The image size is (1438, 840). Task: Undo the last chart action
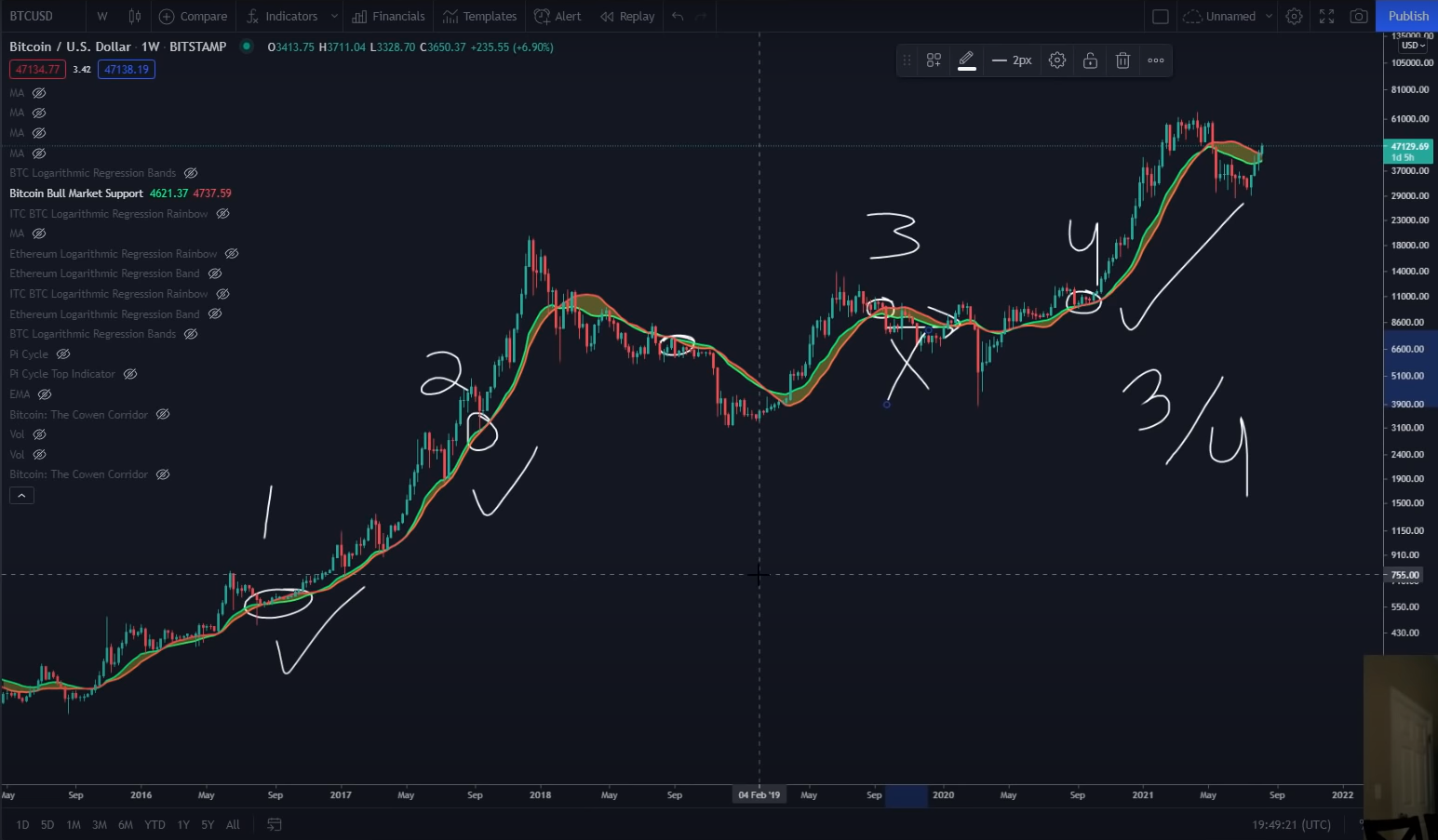click(x=678, y=16)
